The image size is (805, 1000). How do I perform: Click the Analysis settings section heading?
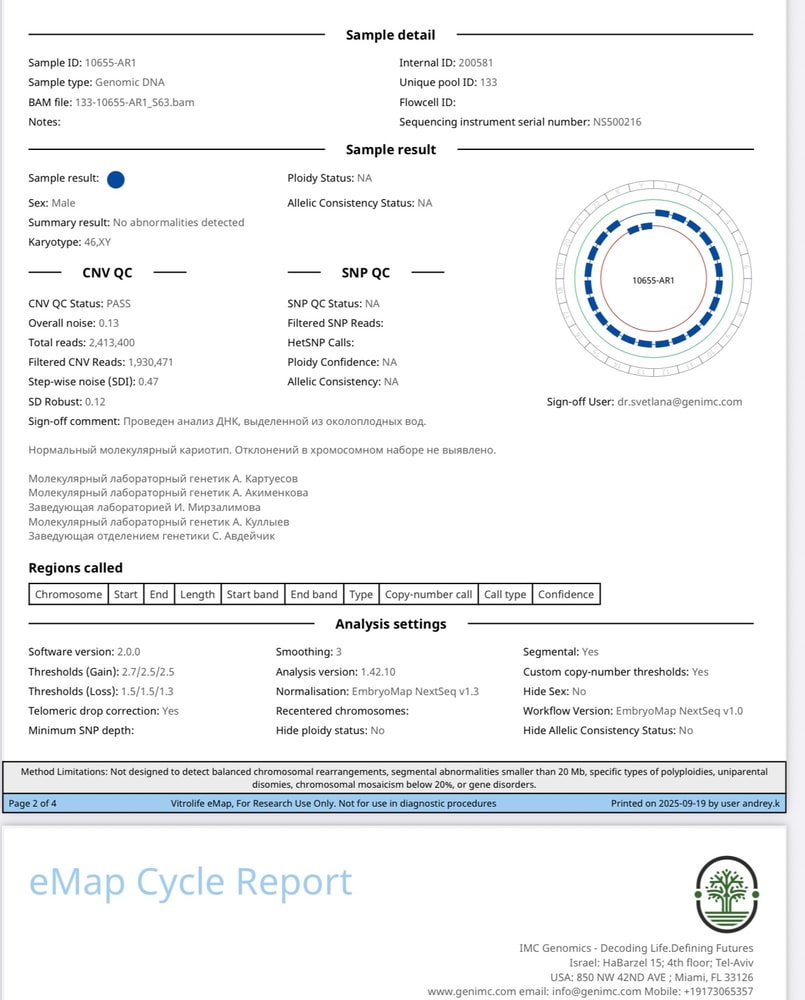[x=390, y=624]
